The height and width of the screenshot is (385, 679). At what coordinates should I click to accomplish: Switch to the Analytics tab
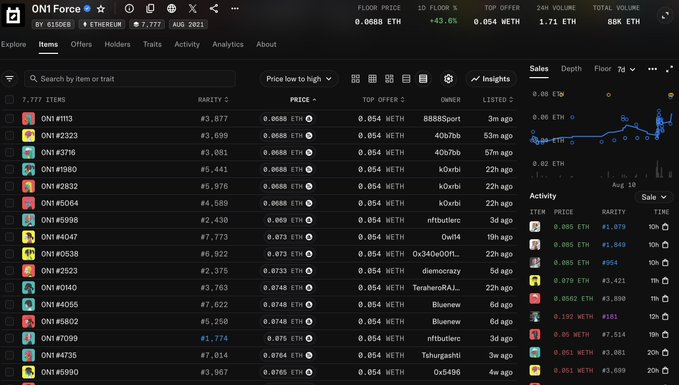pyautogui.click(x=228, y=44)
